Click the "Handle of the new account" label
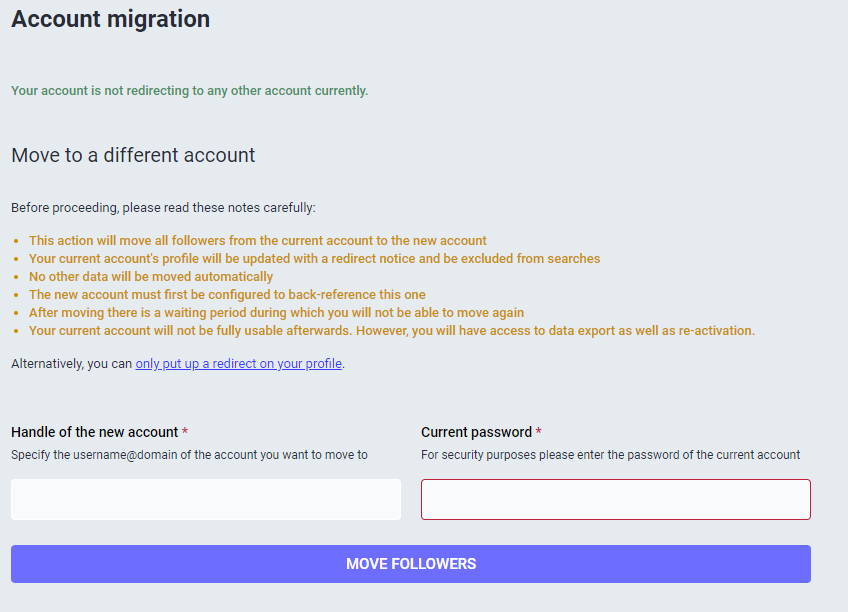This screenshot has height=612, width=848. [94, 432]
